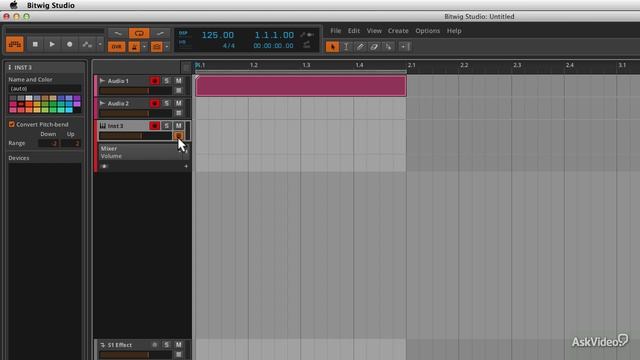640x360 pixels.
Task: Enable punch-out toggle right of loop
Action: click(x=160, y=33)
